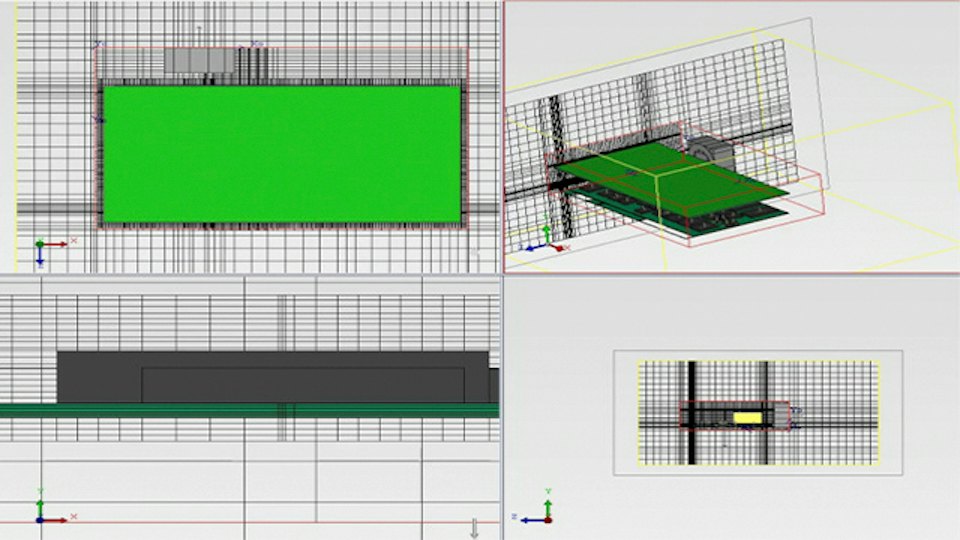Select the dark gray component in side view

pos(272,377)
